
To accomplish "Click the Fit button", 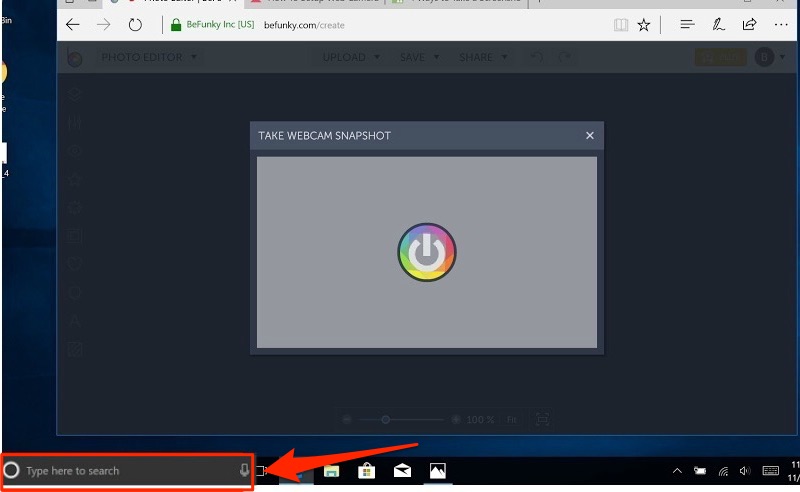I will pyautogui.click(x=511, y=420).
